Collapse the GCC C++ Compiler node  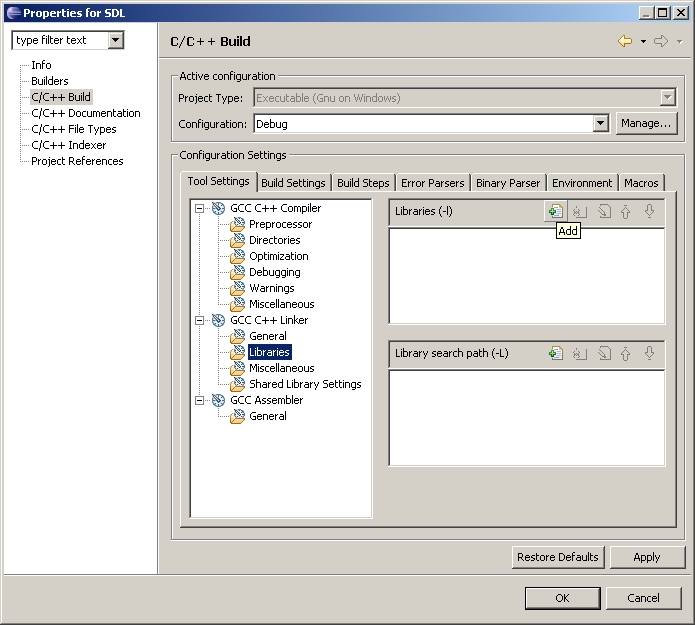pyautogui.click(x=199, y=208)
